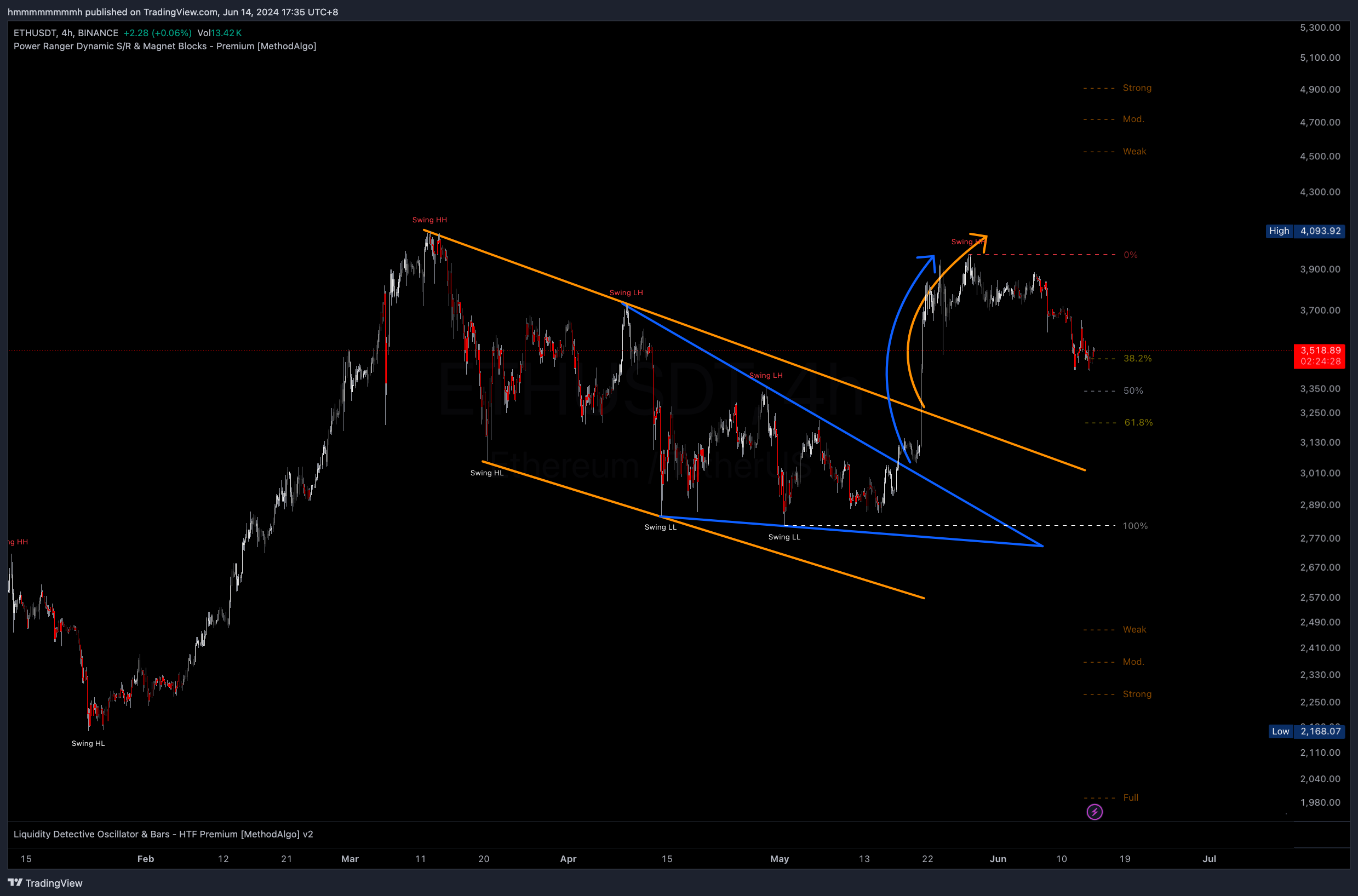This screenshot has width=1358, height=896.
Task: Select the 61.8% Fibonacci level label
Action: 1138,422
